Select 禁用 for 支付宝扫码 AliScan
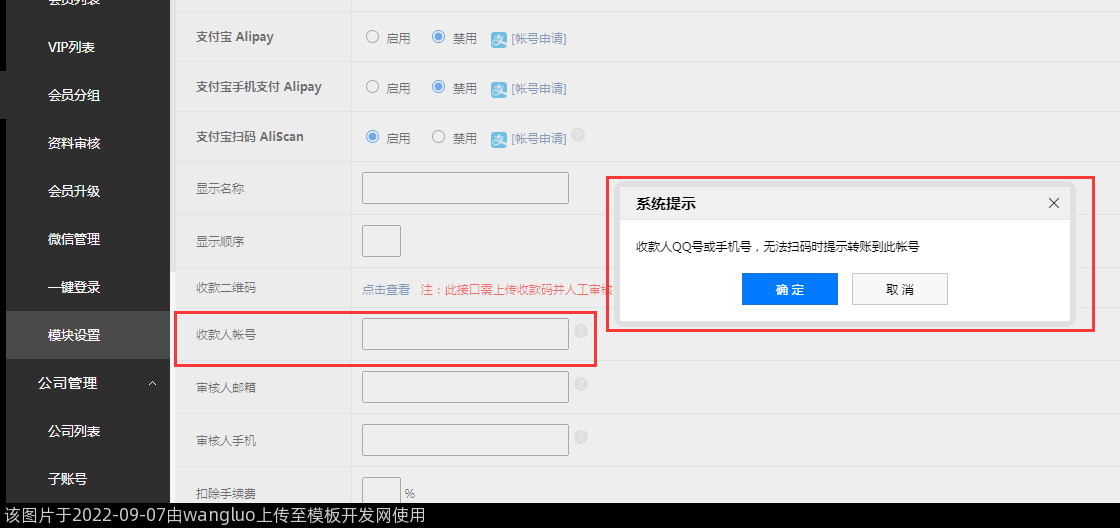This screenshot has height=528, width=1120. [x=439, y=137]
